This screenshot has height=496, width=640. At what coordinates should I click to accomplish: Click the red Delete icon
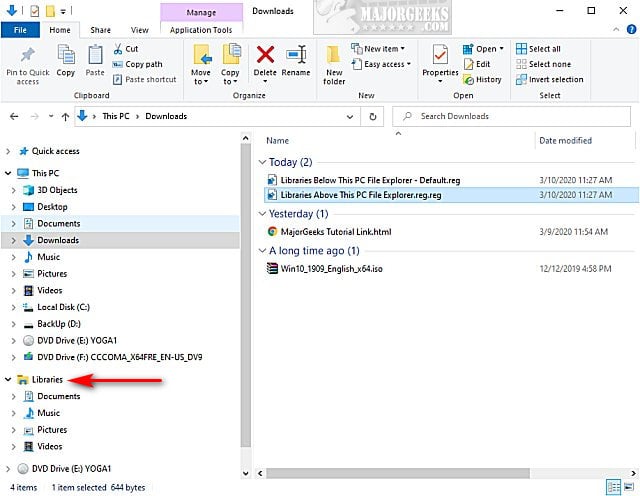265,55
